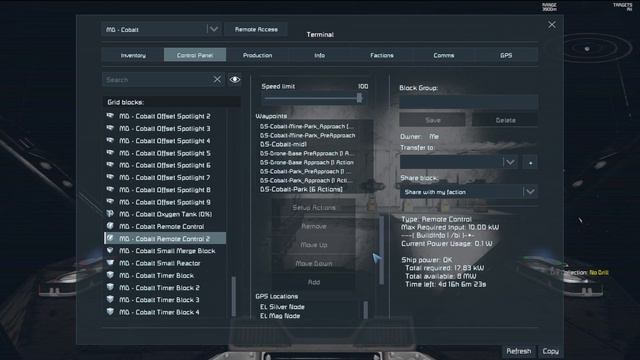This screenshot has height=360, width=640.
Task: Select MD - Cobalt Small Reactor row
Action: pyautogui.click(x=165, y=263)
